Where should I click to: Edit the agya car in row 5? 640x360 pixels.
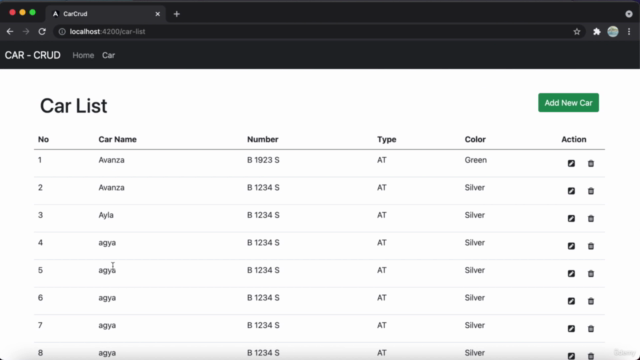[x=571, y=273]
